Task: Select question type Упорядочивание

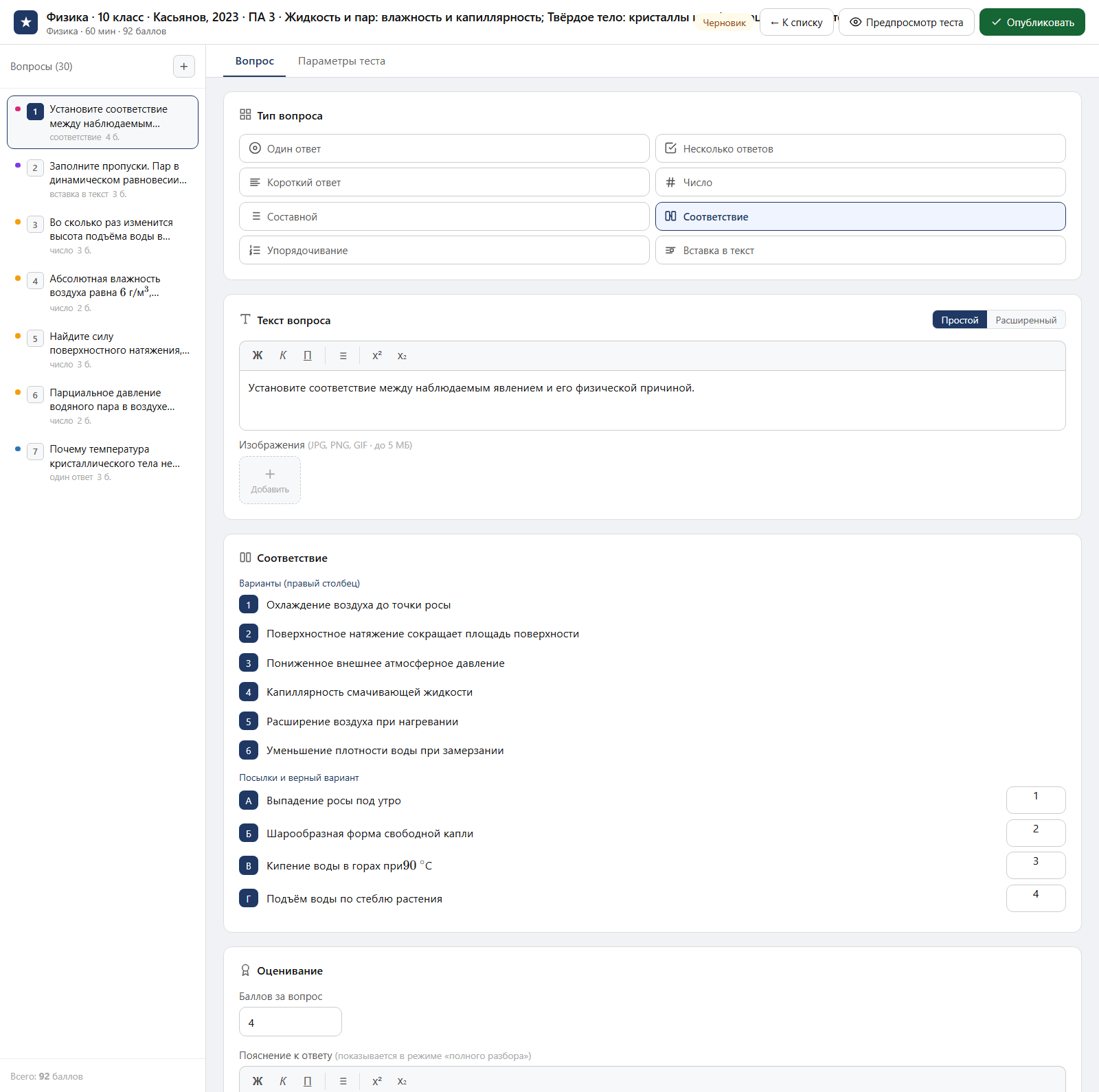Action: [x=444, y=250]
